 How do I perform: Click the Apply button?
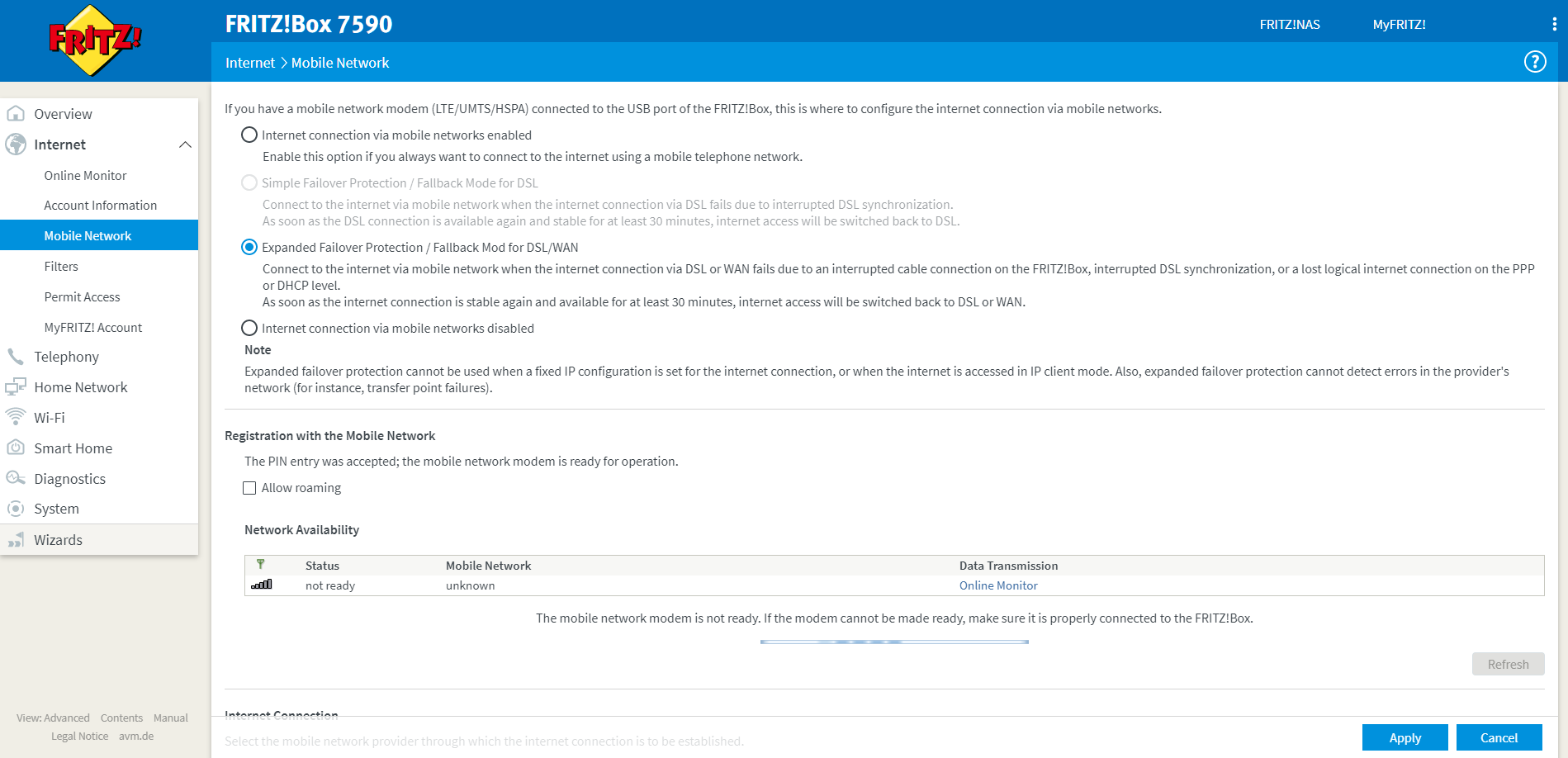(1405, 737)
